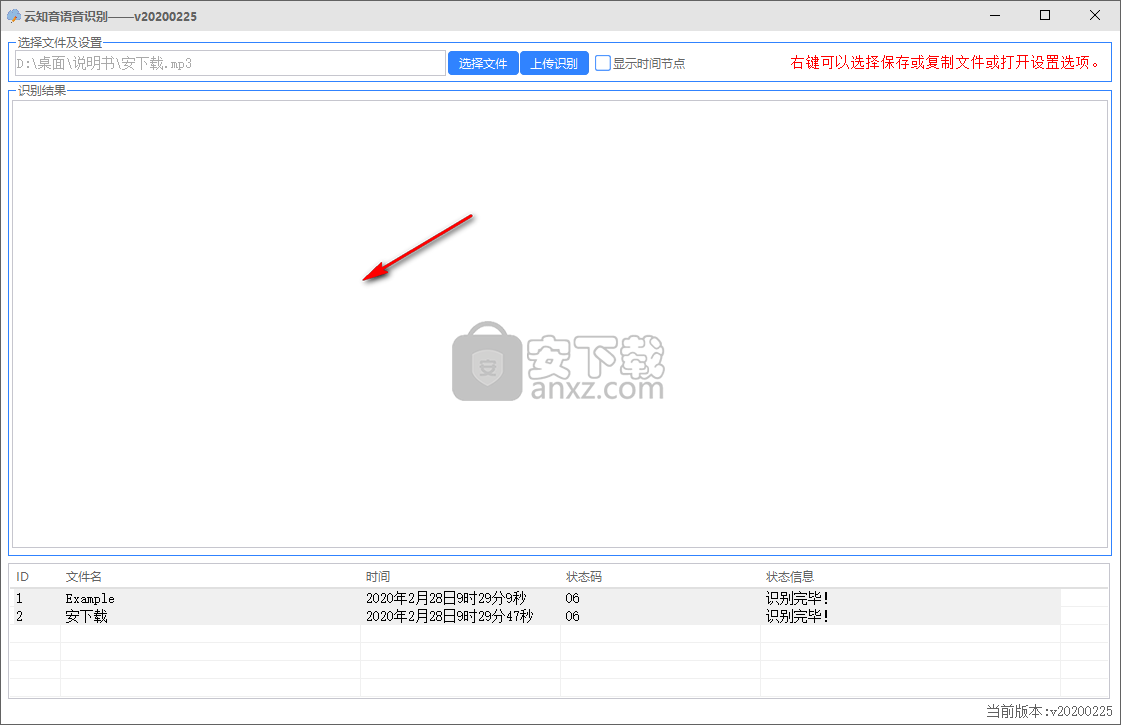
Task: Click status code 06 in 安下载 row
Action: (x=572, y=616)
